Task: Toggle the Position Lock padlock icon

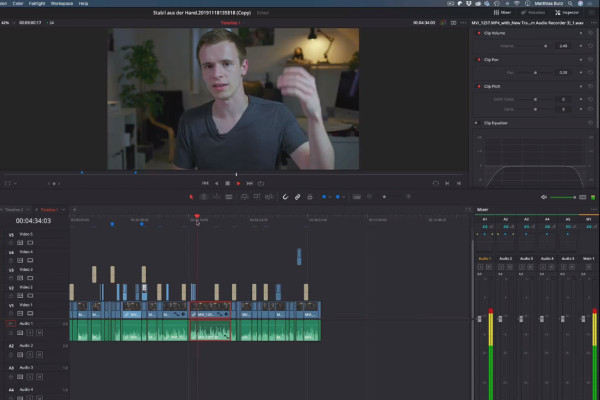Action: coord(310,197)
